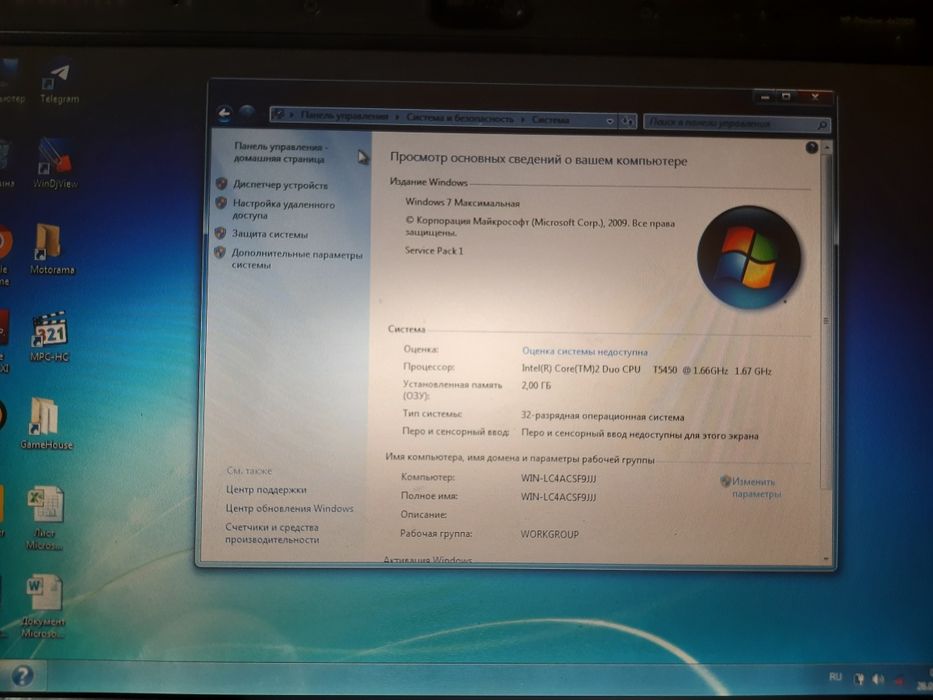
Task: Close the System window
Action: (814, 97)
